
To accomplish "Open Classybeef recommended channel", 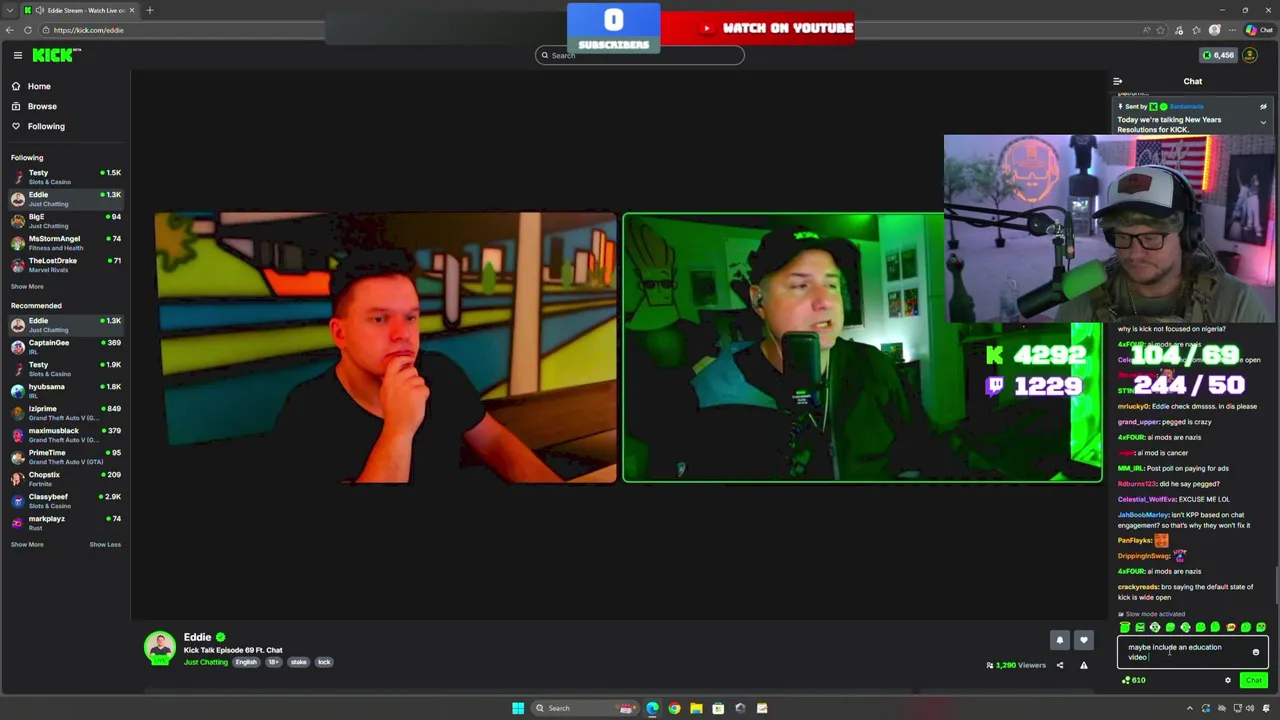I will point(66,501).
